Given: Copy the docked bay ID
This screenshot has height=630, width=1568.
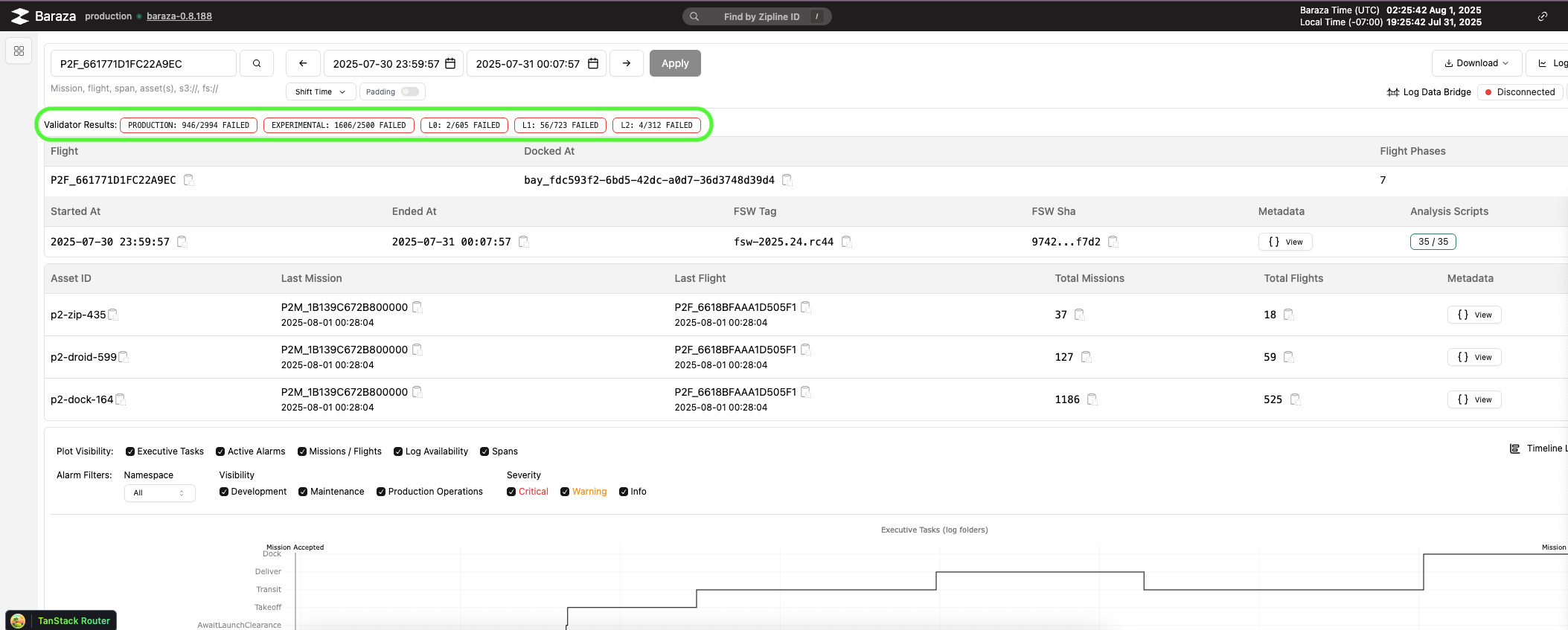Looking at the screenshot, I should pos(787,180).
